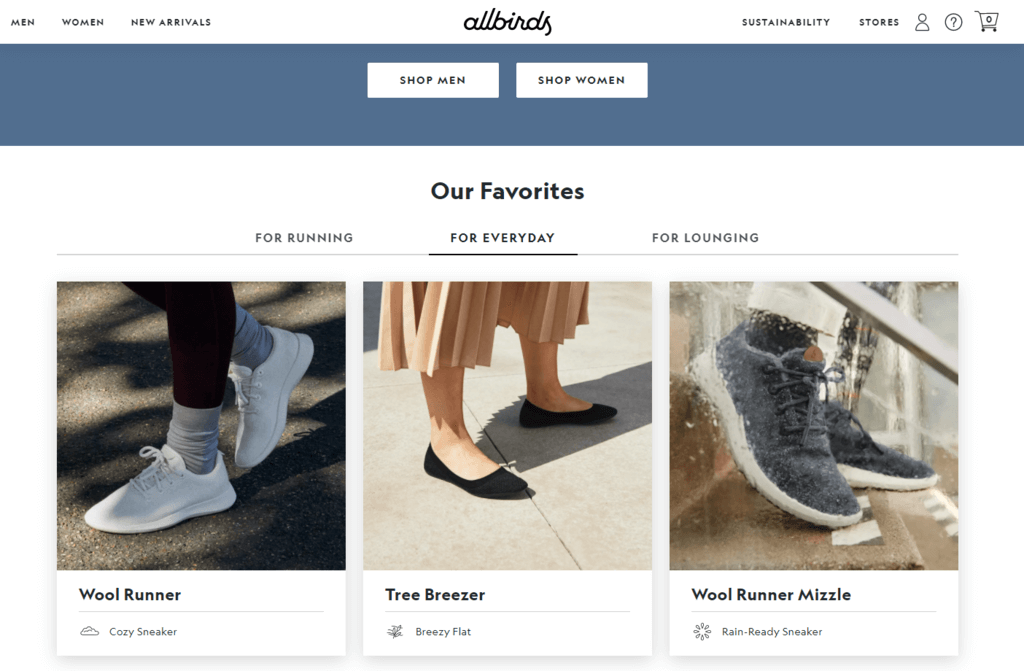Click the help question mark icon

click(x=953, y=21)
